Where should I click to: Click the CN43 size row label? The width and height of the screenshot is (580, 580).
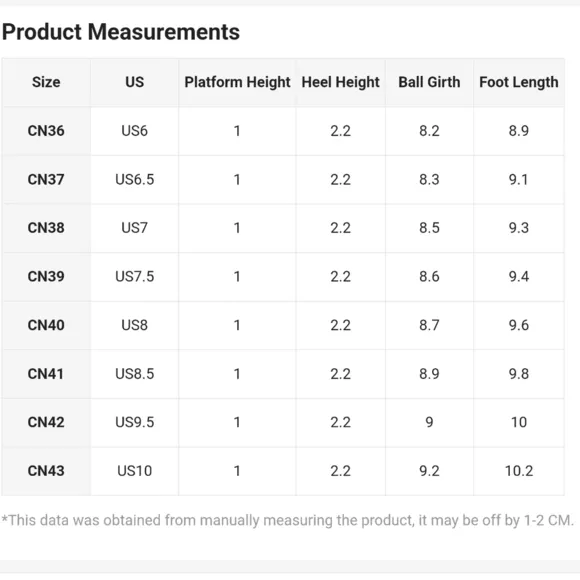(x=46, y=471)
